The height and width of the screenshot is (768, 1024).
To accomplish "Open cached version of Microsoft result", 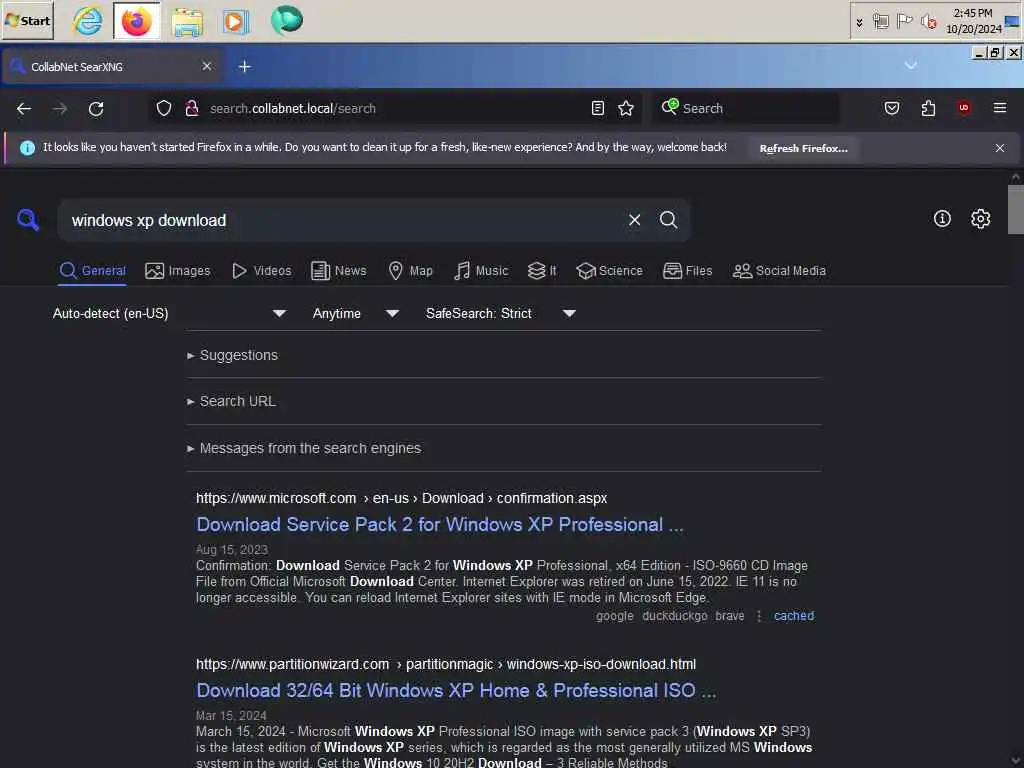I will tap(793, 616).
